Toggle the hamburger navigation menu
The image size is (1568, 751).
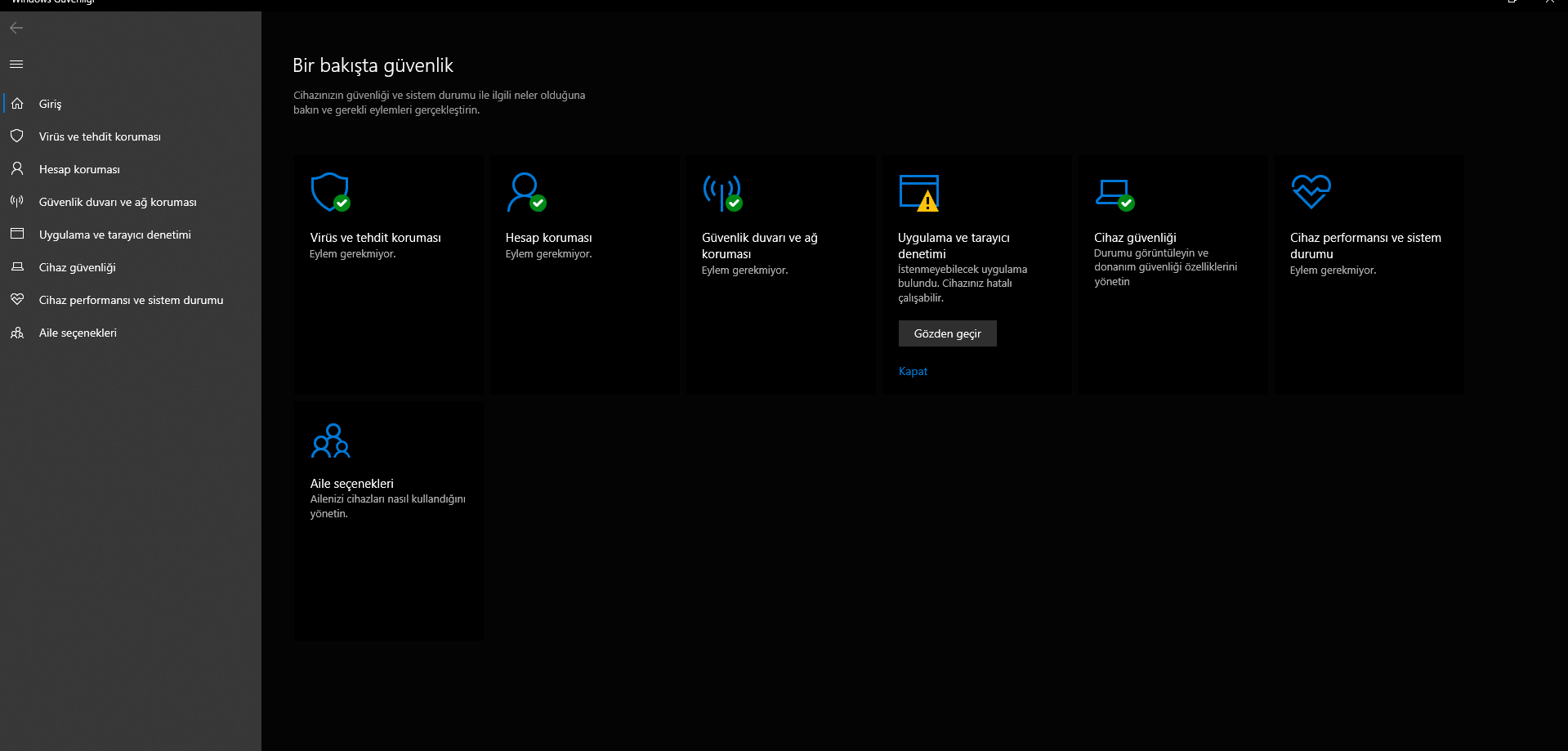point(16,64)
